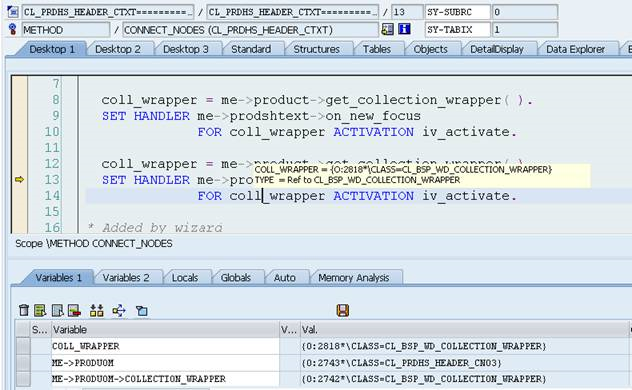Switch to Desktop 2 tab
Viewport: 632px width, 390px height.
(118, 49)
